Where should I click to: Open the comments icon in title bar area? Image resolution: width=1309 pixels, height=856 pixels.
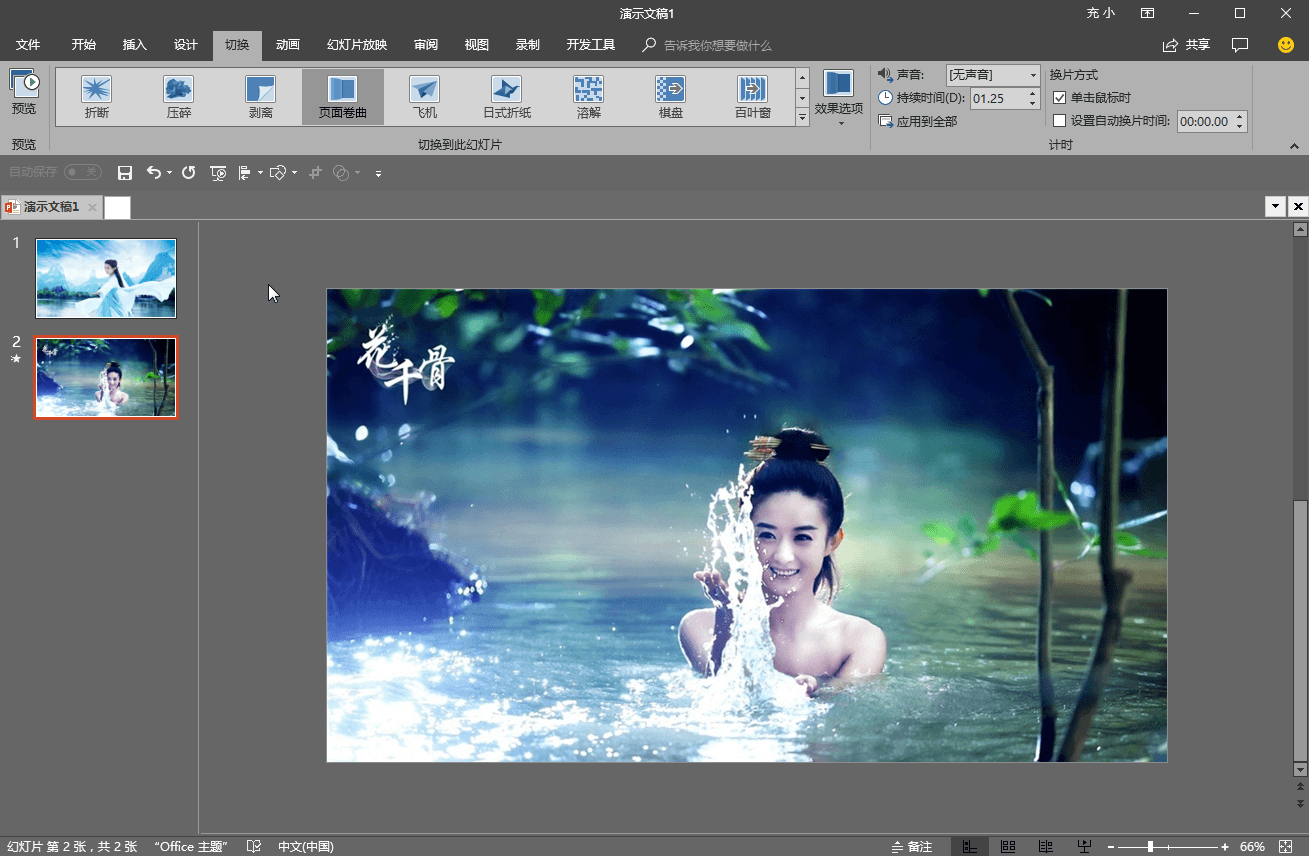click(1240, 45)
